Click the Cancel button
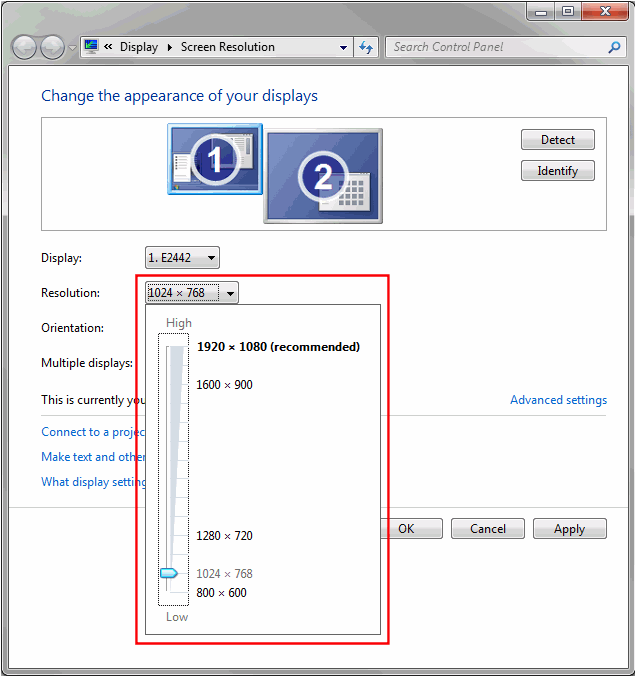Screen dimensions: 635x676 (x=488, y=529)
